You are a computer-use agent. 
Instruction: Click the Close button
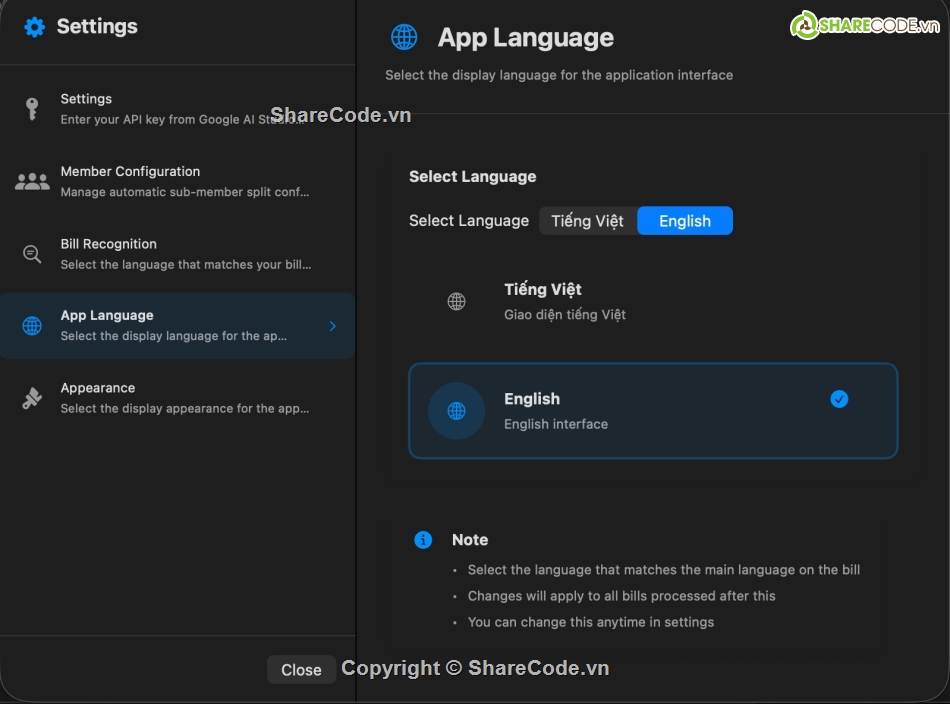pos(301,670)
